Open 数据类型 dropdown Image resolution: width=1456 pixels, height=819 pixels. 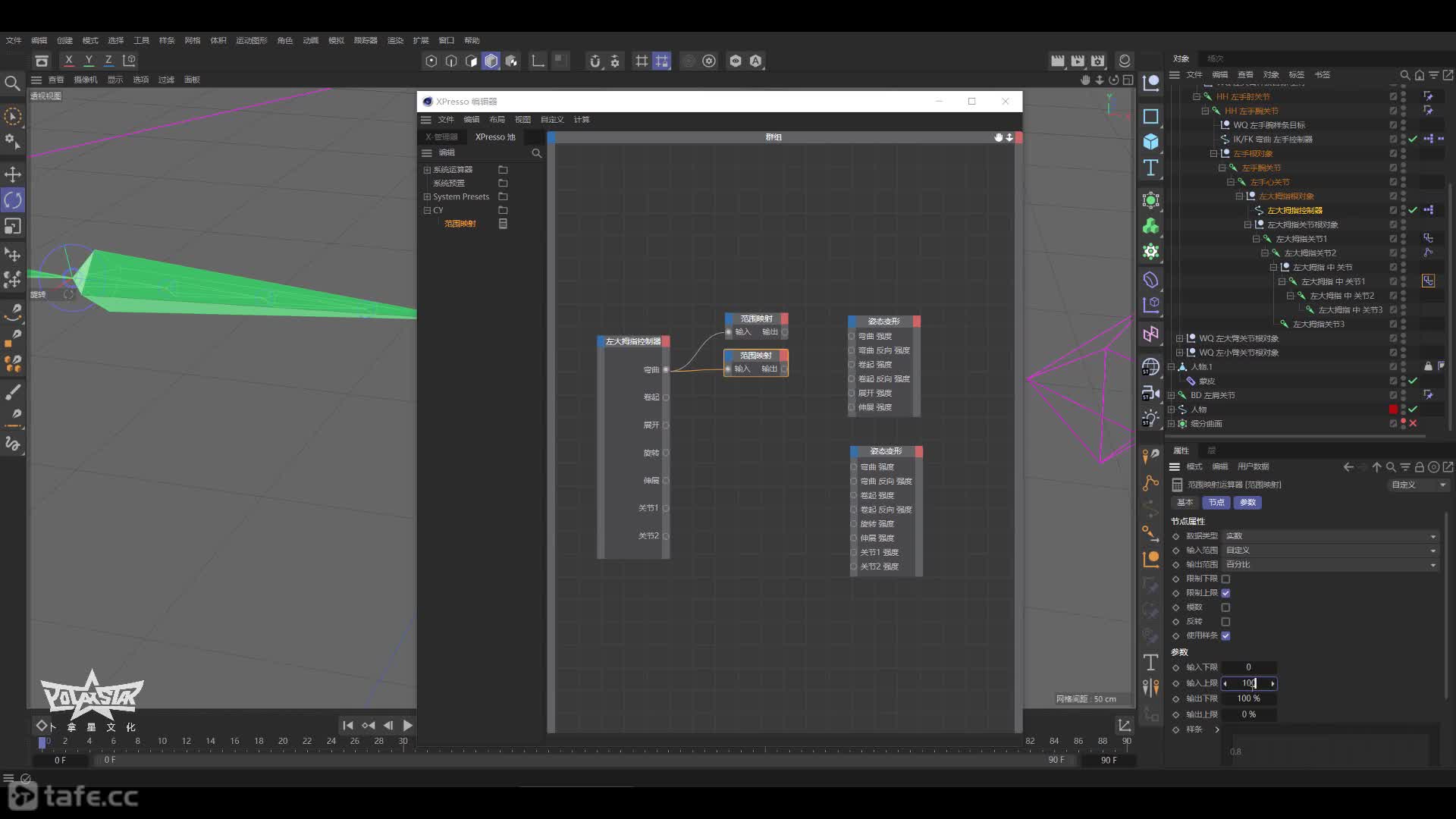[x=1331, y=536]
